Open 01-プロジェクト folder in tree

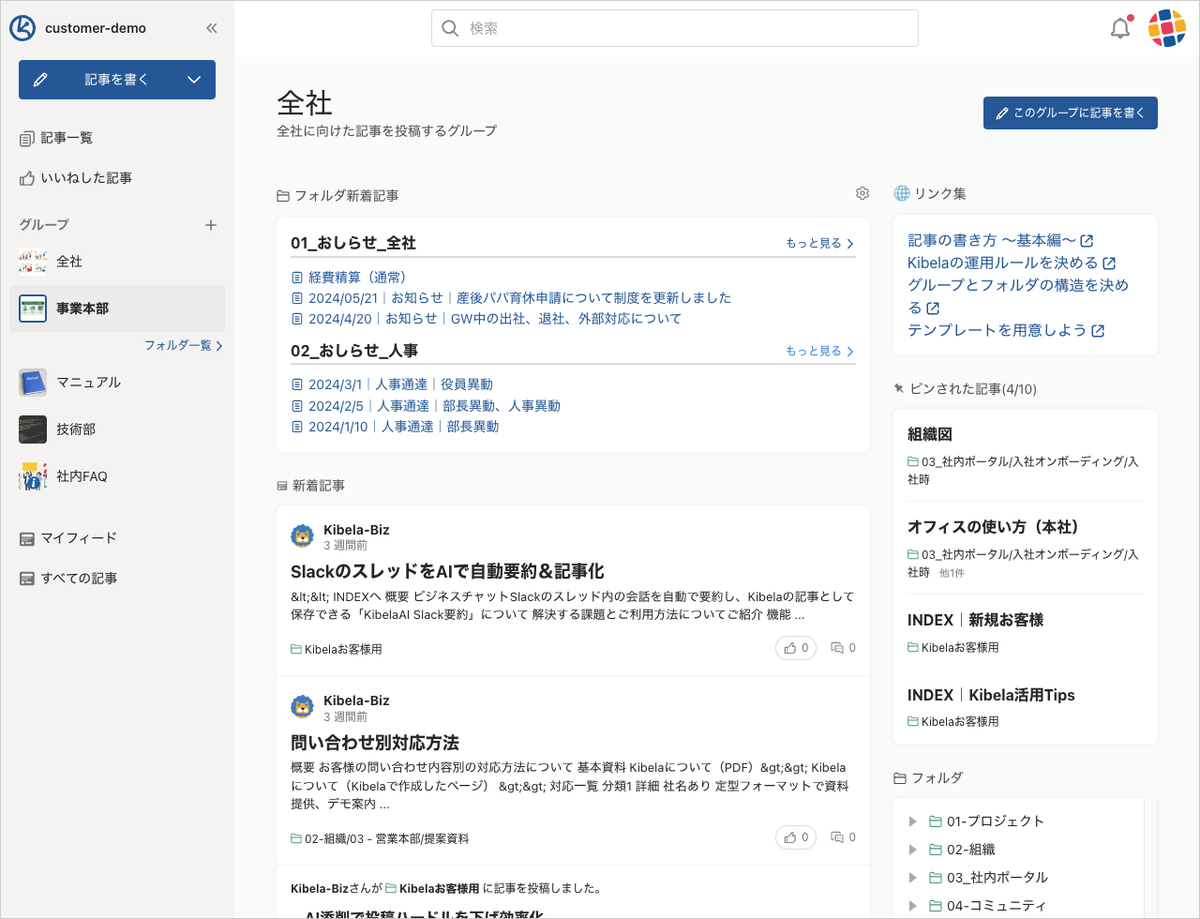point(995,821)
